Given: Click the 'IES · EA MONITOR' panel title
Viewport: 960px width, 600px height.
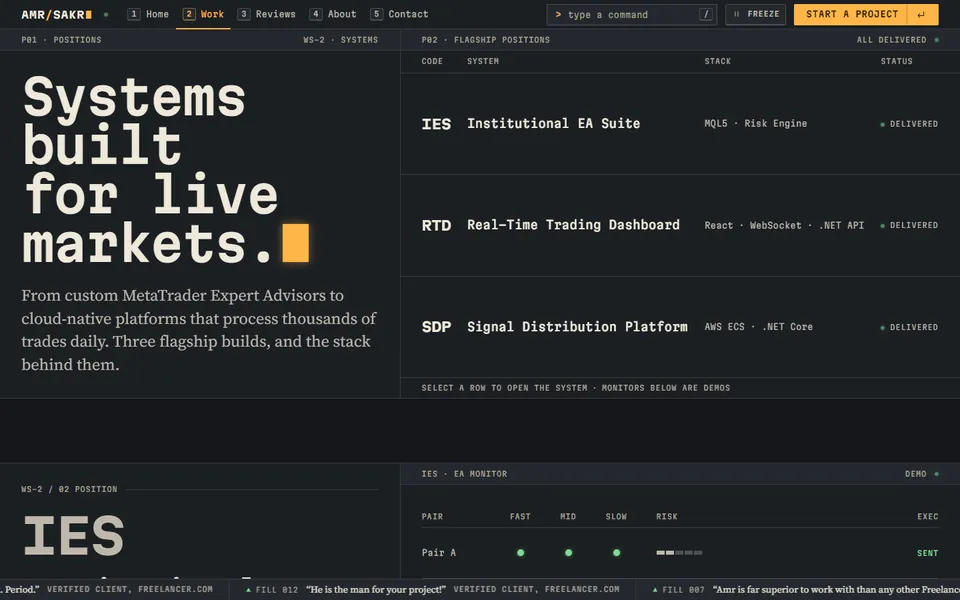Looking at the screenshot, I should 464,474.
